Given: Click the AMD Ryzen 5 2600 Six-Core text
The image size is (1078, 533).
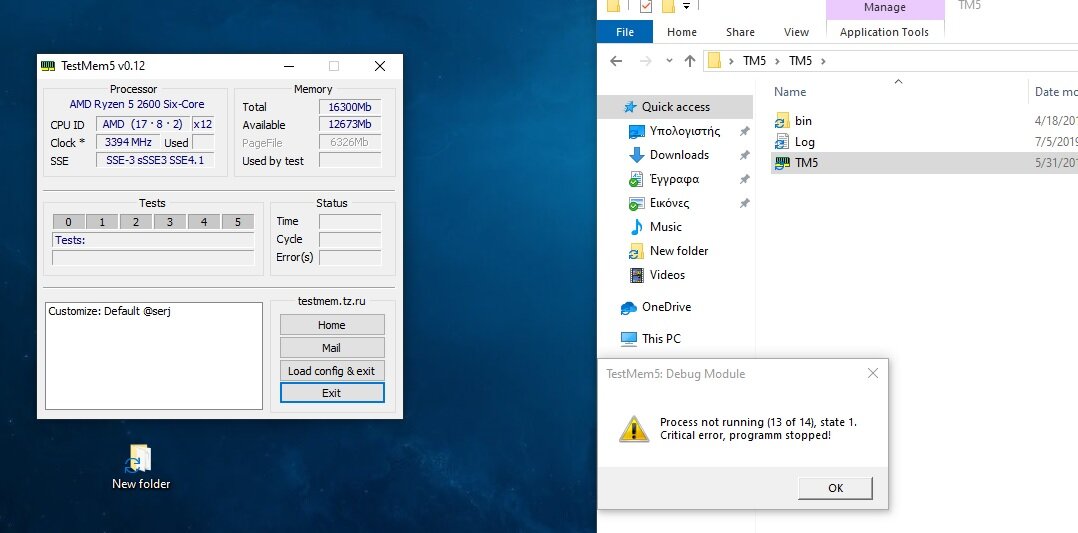Looking at the screenshot, I should coord(137,105).
